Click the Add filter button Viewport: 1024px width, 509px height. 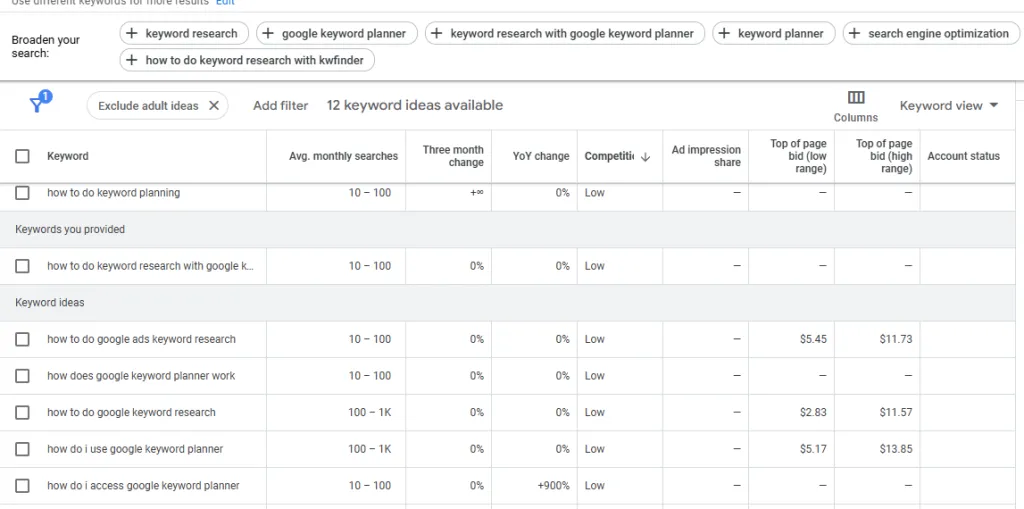coord(281,105)
